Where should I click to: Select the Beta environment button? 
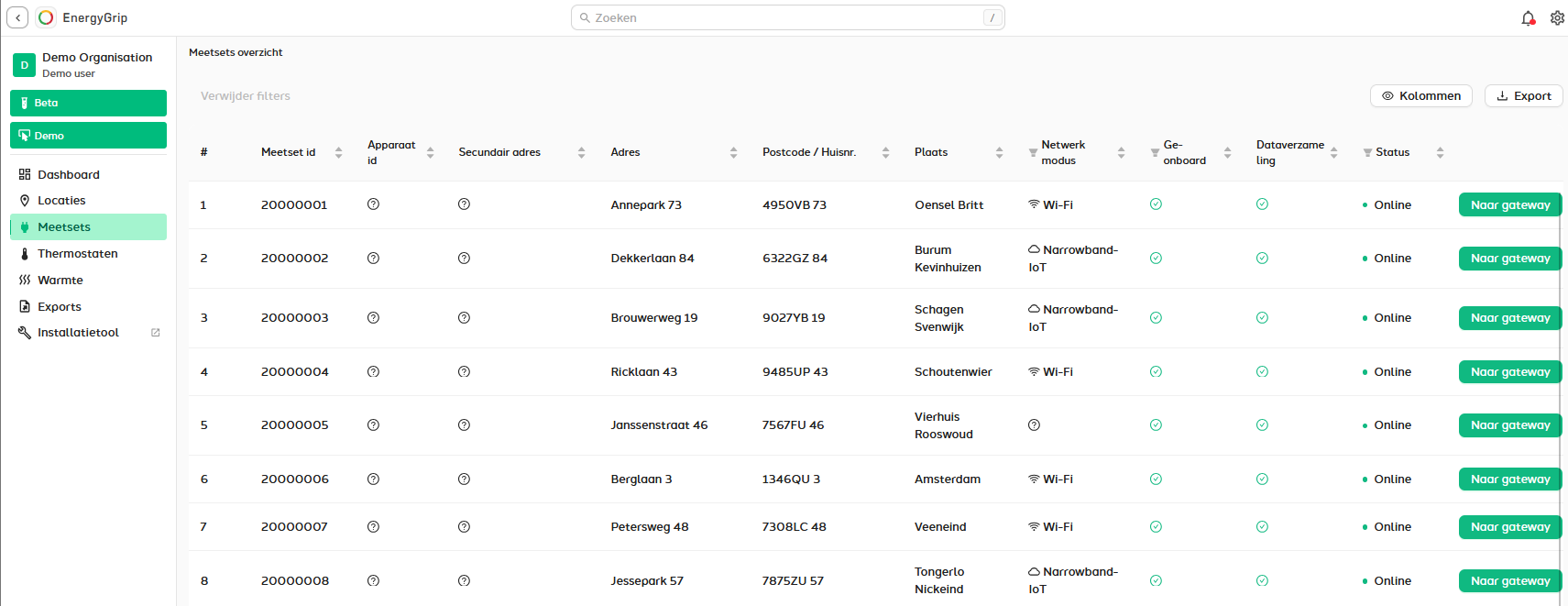[x=88, y=103]
